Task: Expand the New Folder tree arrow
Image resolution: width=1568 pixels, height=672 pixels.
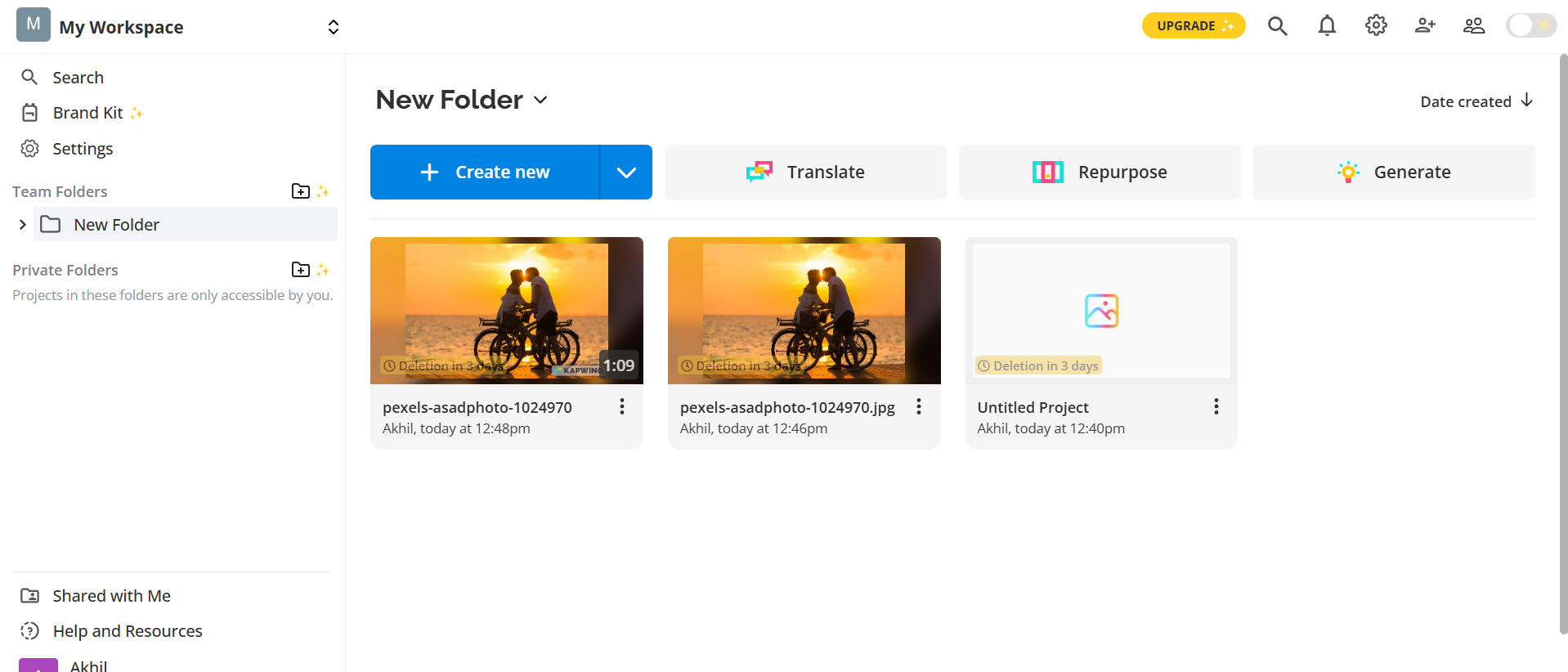Action: pyautogui.click(x=22, y=224)
